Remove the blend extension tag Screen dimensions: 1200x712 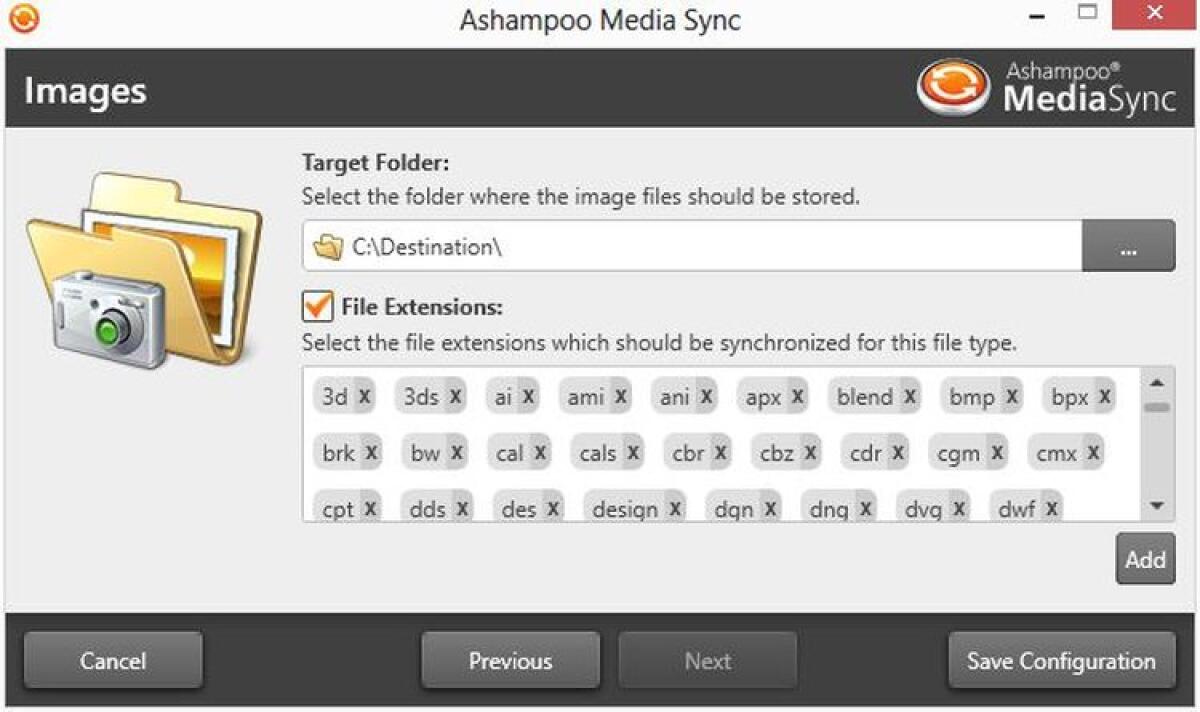911,396
